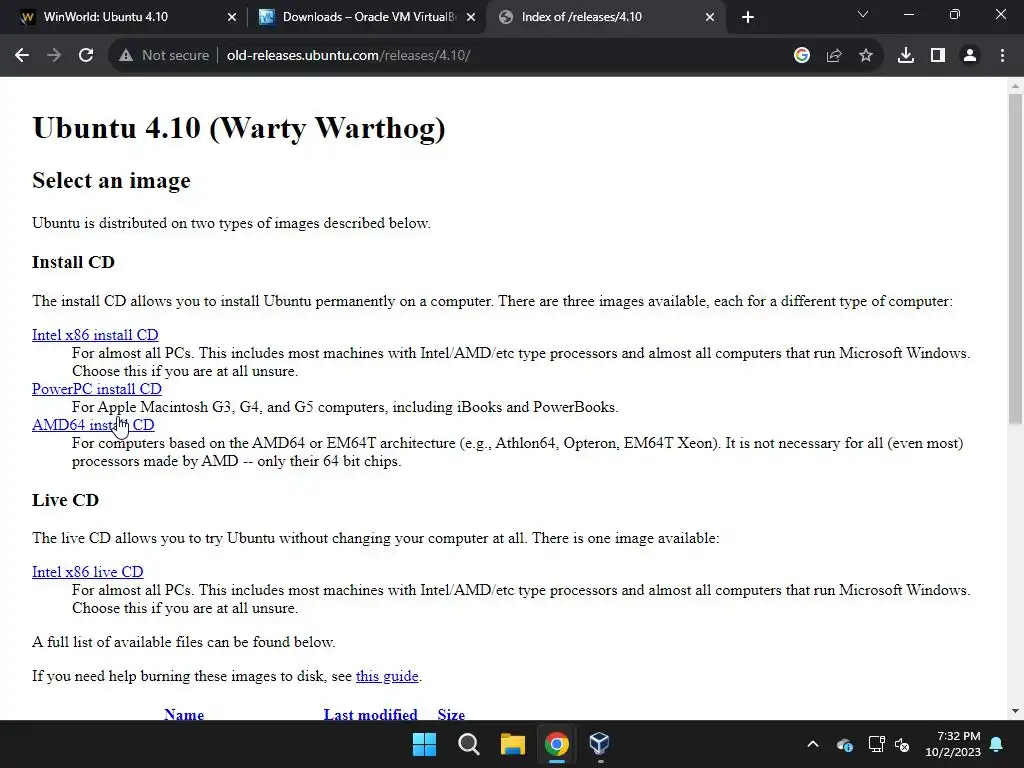
Task: Click the 'Select an image' heading
Action: point(111,180)
